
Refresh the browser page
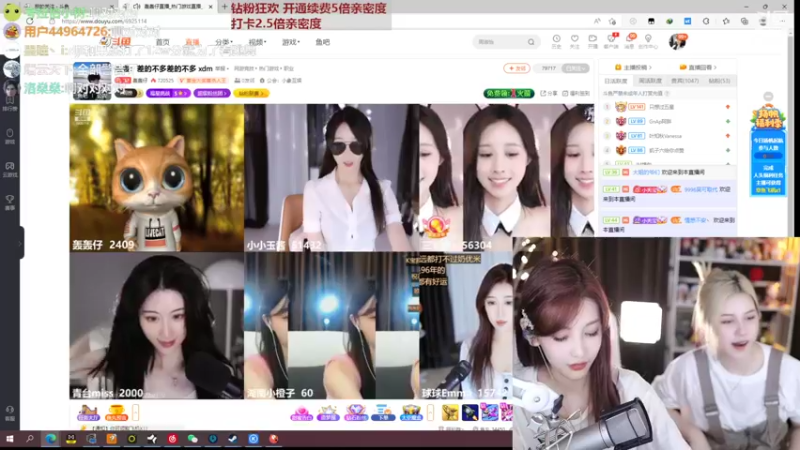click(x=30, y=21)
